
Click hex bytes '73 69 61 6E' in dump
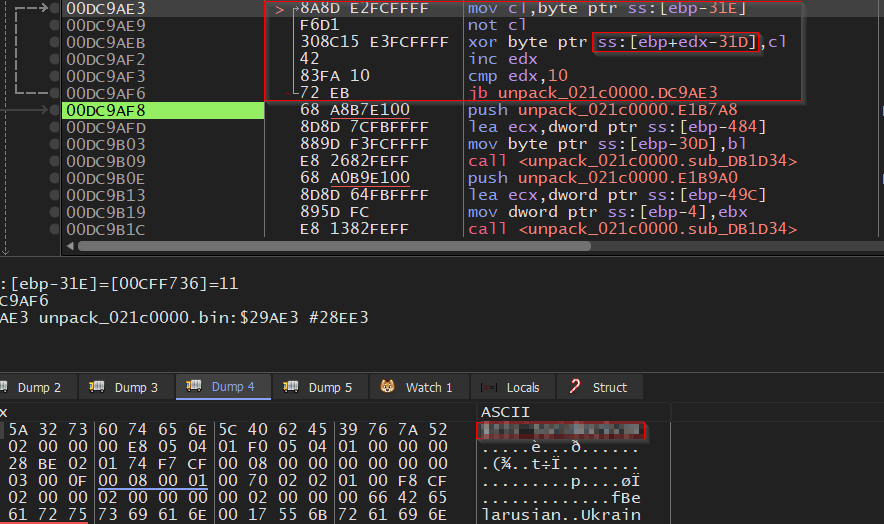coord(152,514)
